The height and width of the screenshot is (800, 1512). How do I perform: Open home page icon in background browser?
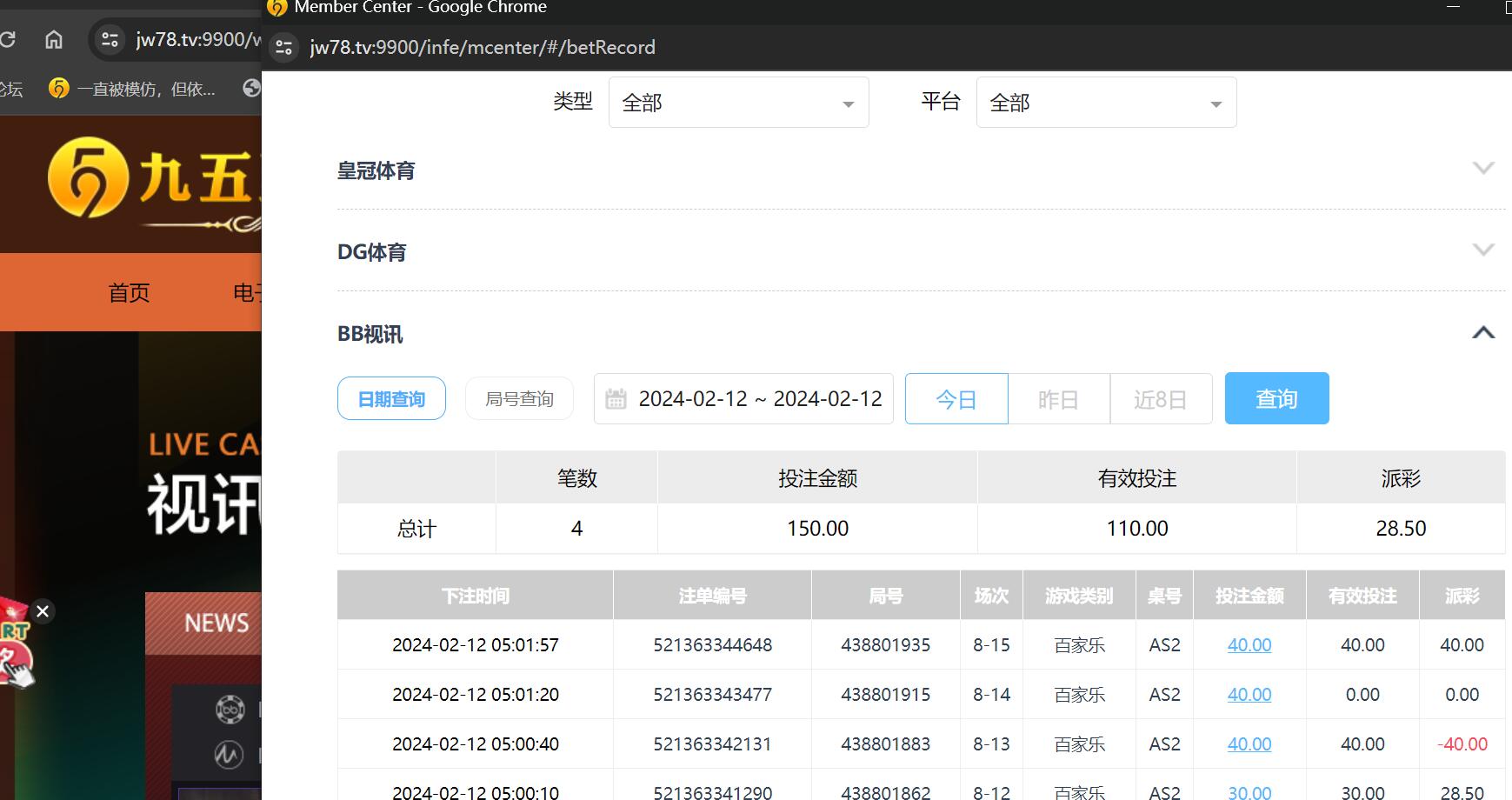pyautogui.click(x=54, y=39)
